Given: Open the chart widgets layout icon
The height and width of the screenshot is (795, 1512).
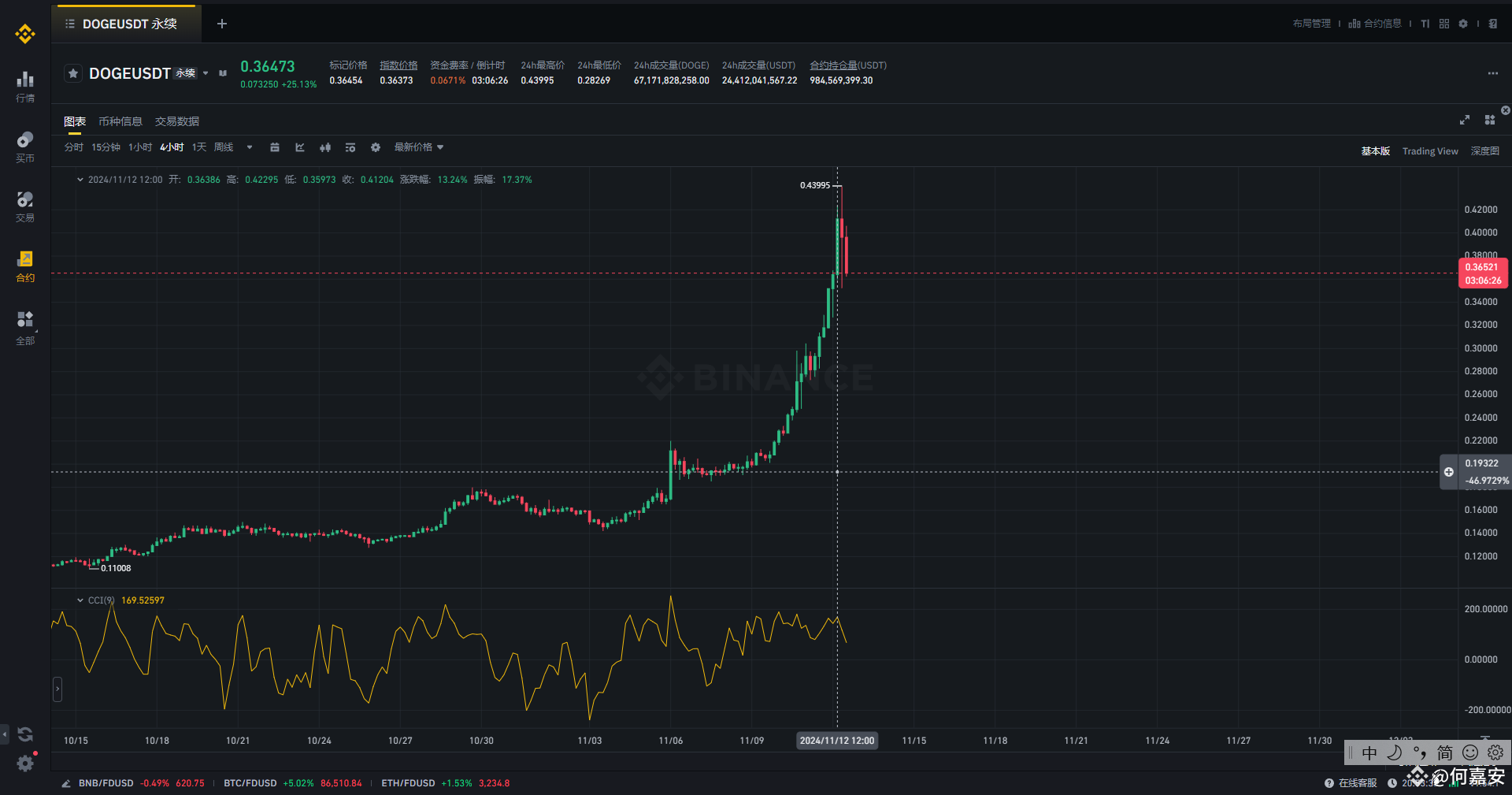Looking at the screenshot, I should (1490, 120).
